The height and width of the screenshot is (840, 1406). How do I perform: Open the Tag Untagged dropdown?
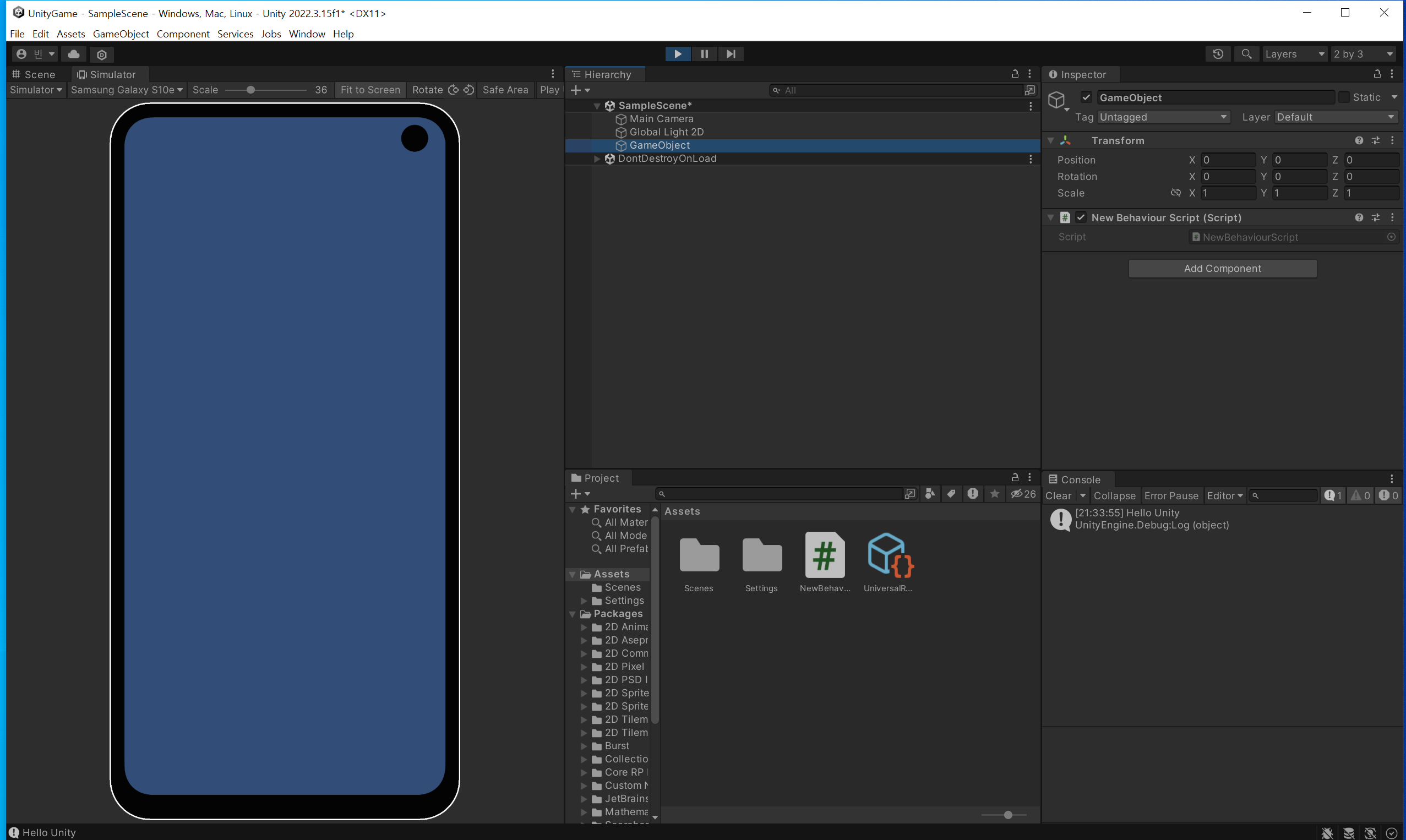[x=1163, y=117]
